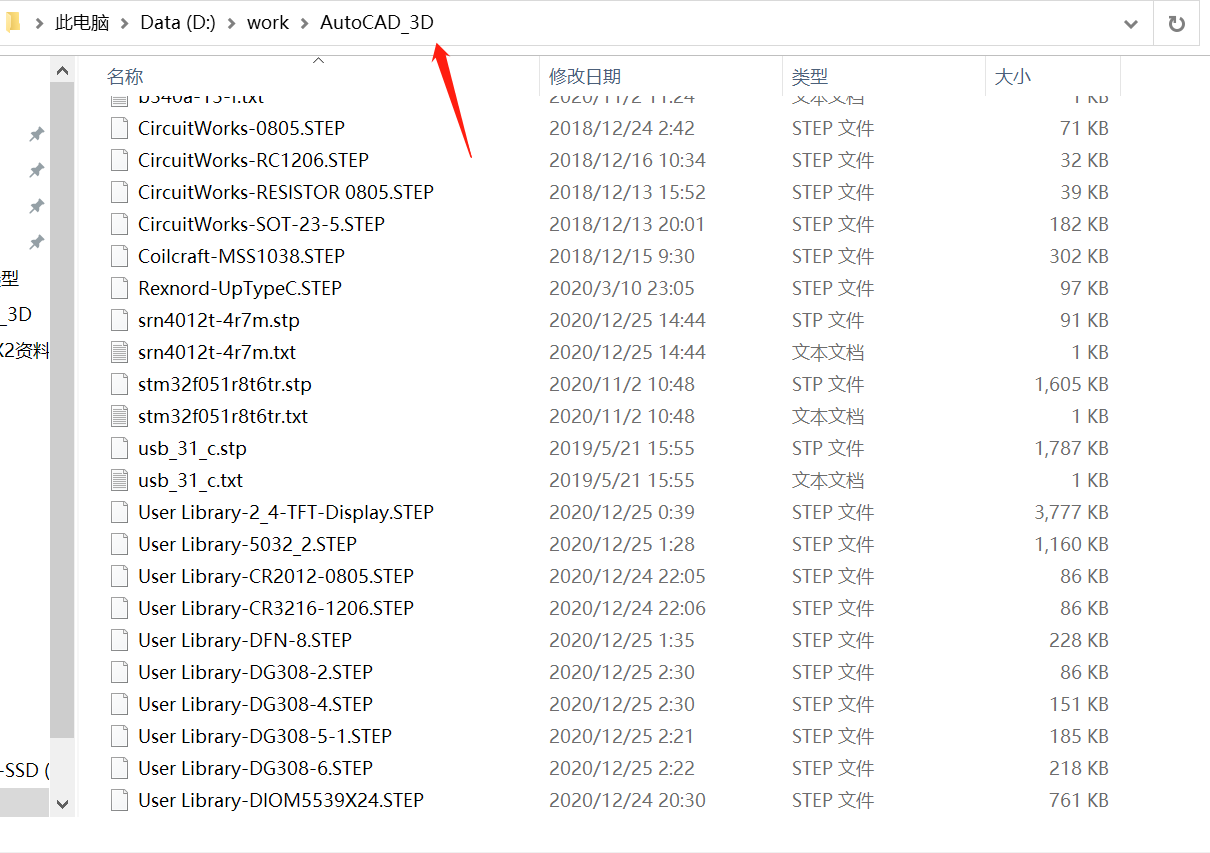Screen dimensions: 1210x853
Task: Click the Coilcraft-MSS1038.STEP file icon
Action: pos(120,256)
